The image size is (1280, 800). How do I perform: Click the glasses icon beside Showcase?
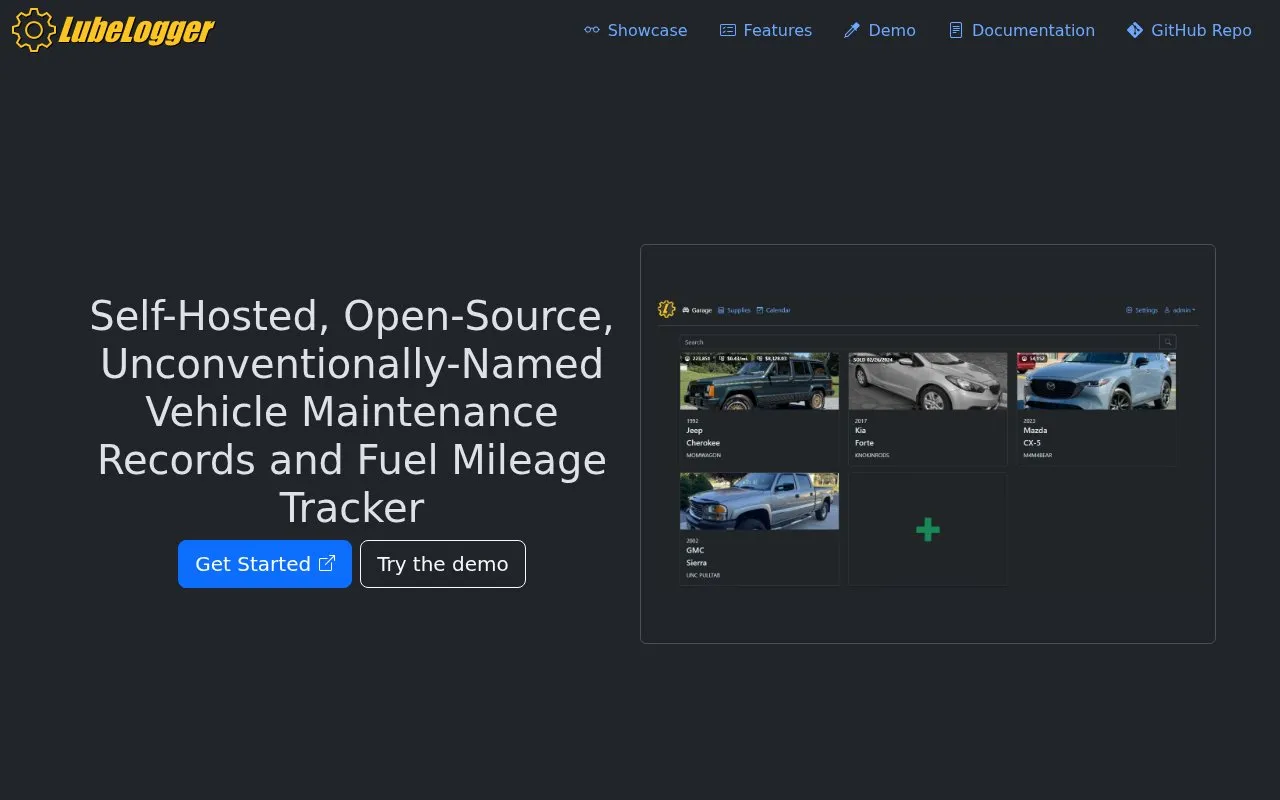coord(592,30)
